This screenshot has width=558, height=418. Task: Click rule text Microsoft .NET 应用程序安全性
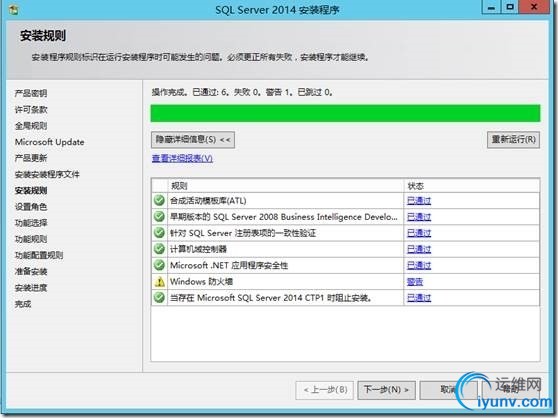(229, 265)
